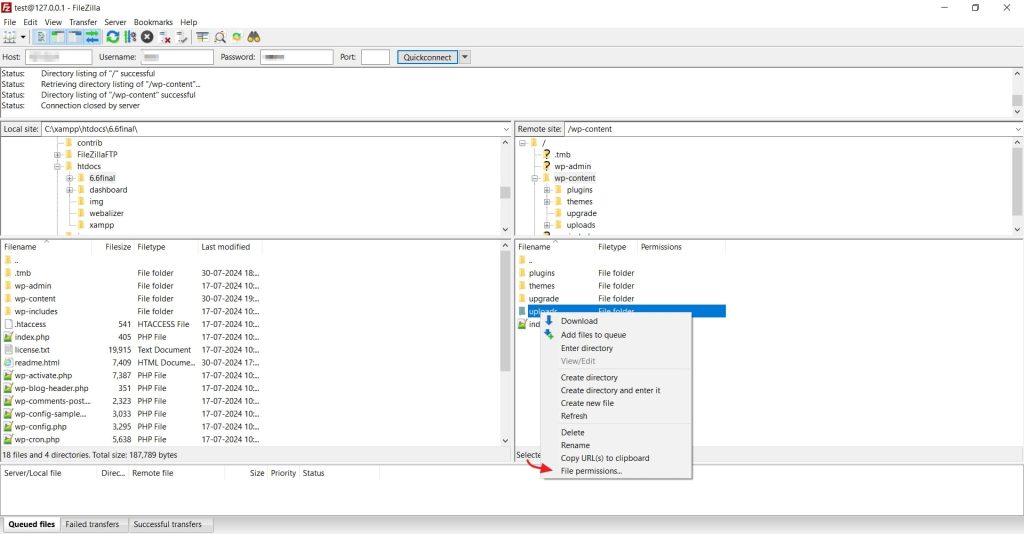
Task: Sort remote list by Permissions header
Action: pos(661,247)
